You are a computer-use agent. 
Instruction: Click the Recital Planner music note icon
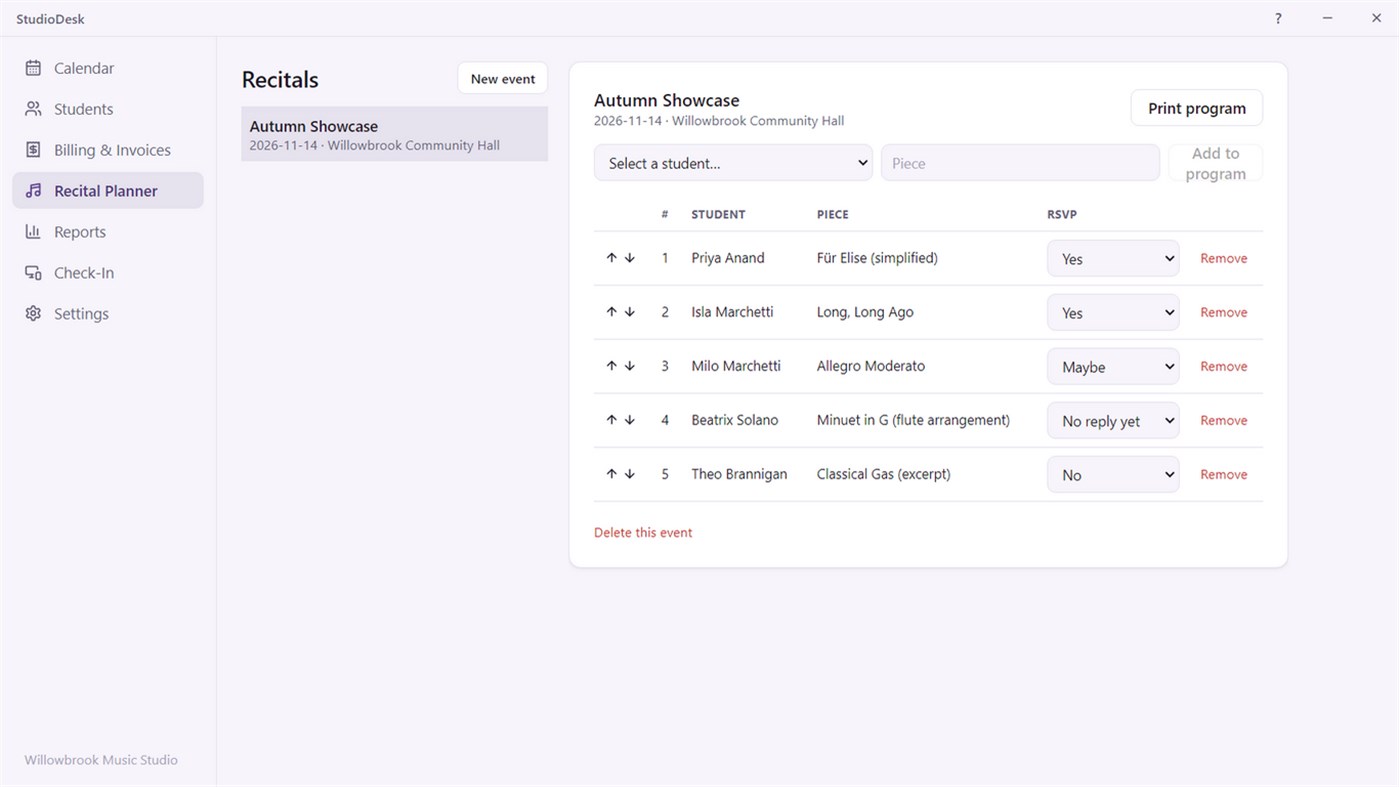pos(33,191)
